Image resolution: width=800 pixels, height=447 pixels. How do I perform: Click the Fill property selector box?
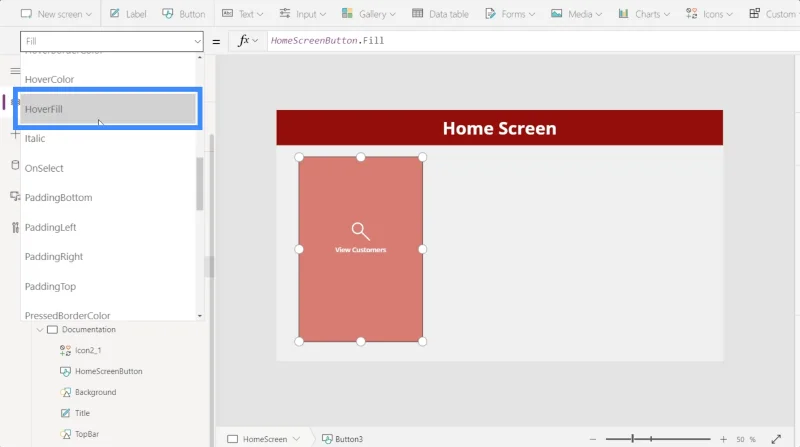pyautogui.click(x=112, y=41)
